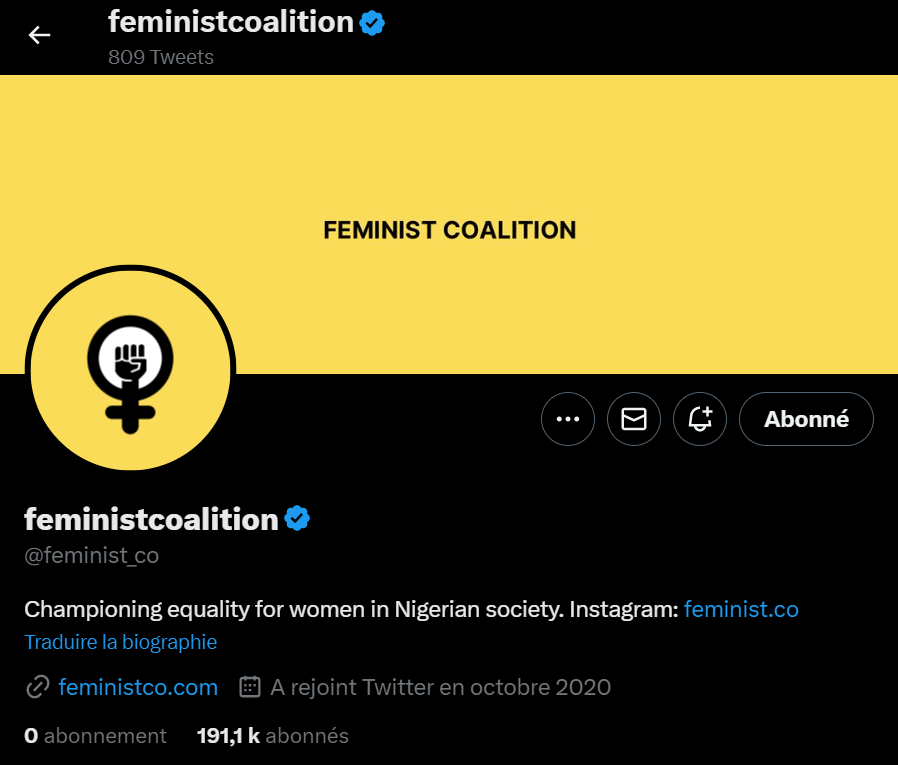Click the @feminist_co handle text
898x765 pixels.
pyautogui.click(x=91, y=555)
